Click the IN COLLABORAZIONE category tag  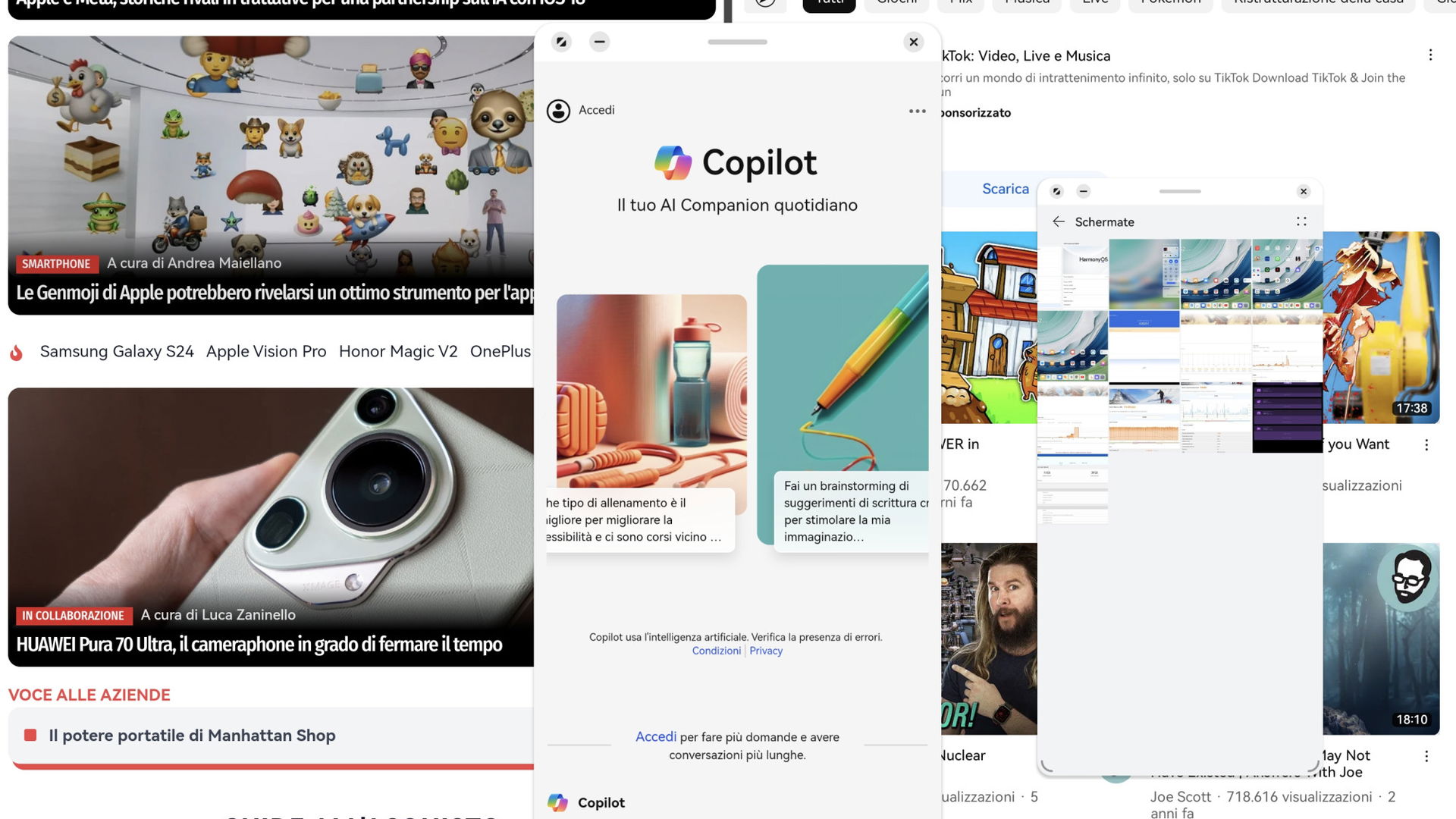(73, 615)
